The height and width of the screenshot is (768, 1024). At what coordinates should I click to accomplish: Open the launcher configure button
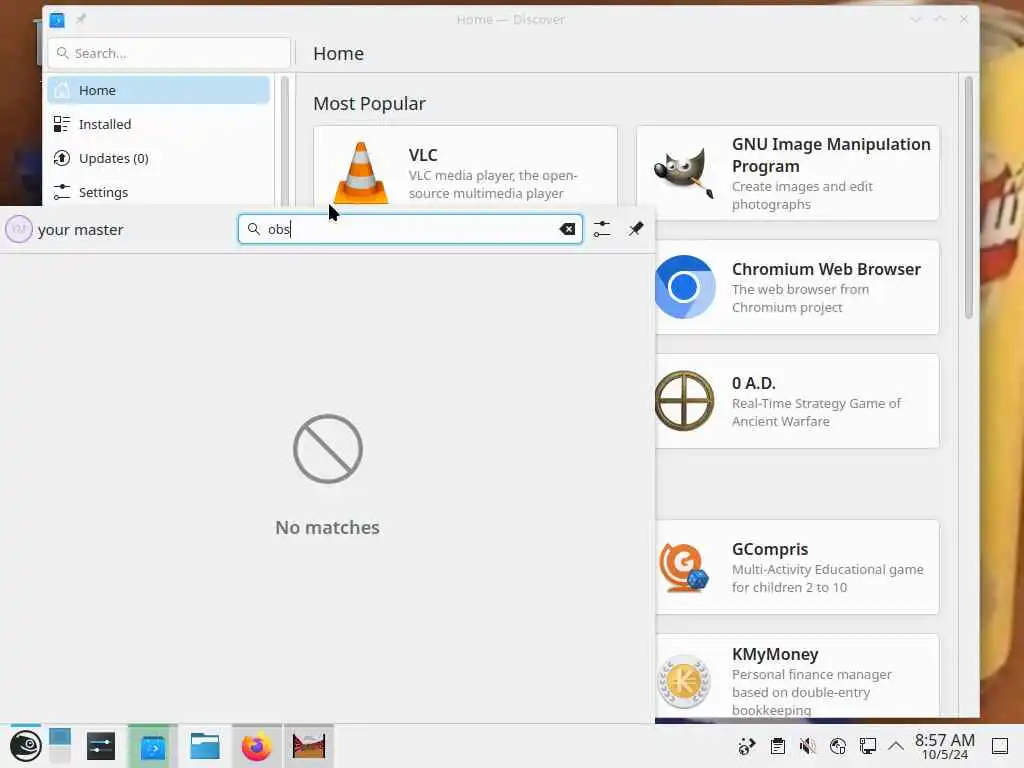[602, 229]
